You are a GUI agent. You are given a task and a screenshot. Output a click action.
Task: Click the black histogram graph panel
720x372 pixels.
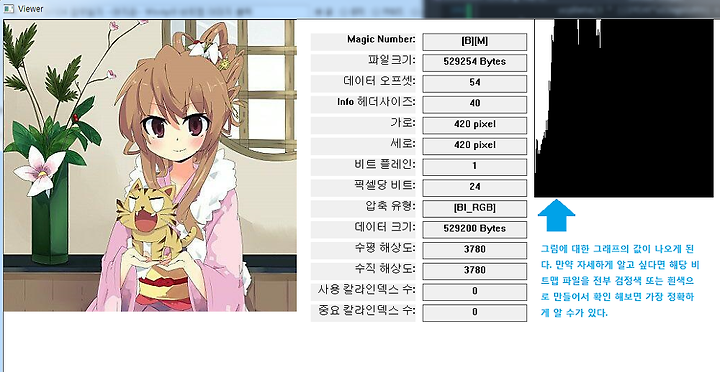pyautogui.click(x=624, y=108)
